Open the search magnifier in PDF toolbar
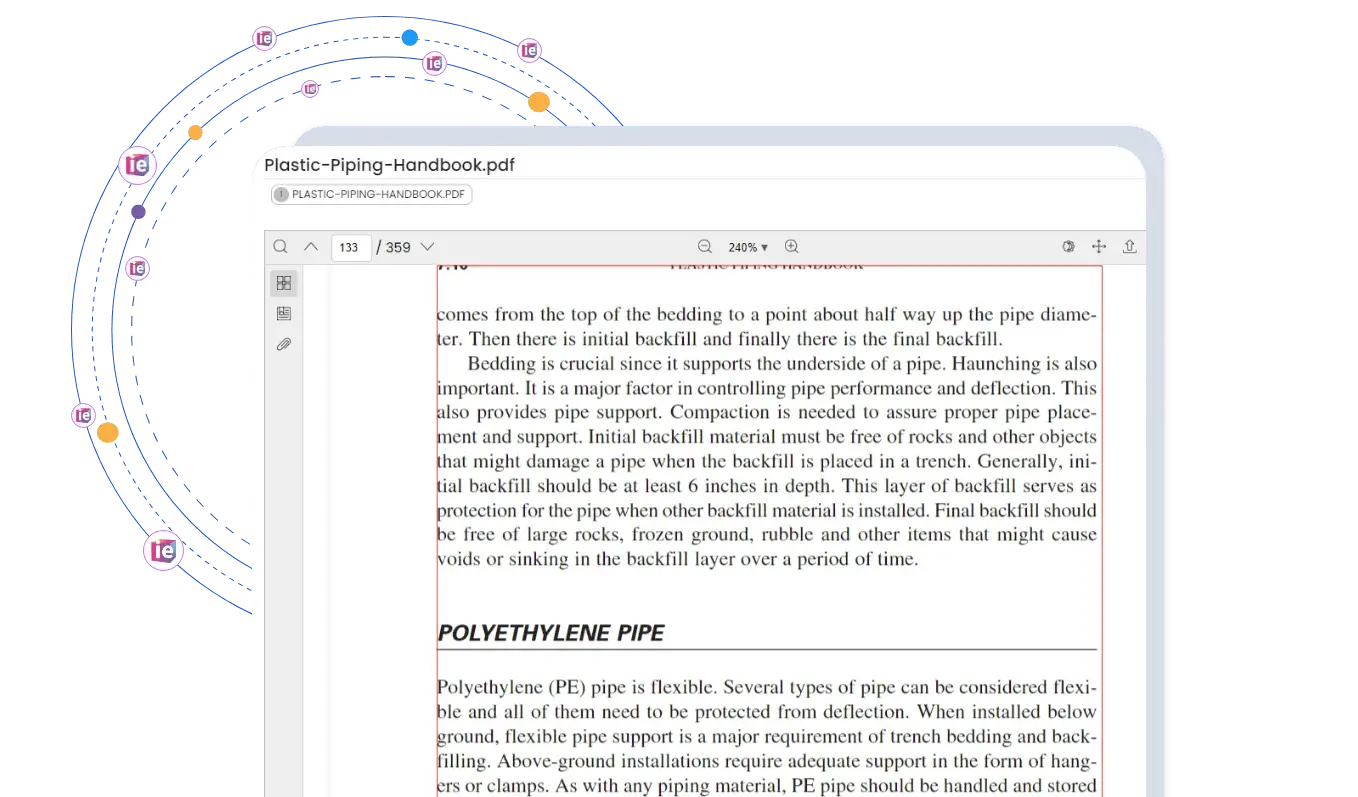This screenshot has height=797, width=1358. (281, 247)
